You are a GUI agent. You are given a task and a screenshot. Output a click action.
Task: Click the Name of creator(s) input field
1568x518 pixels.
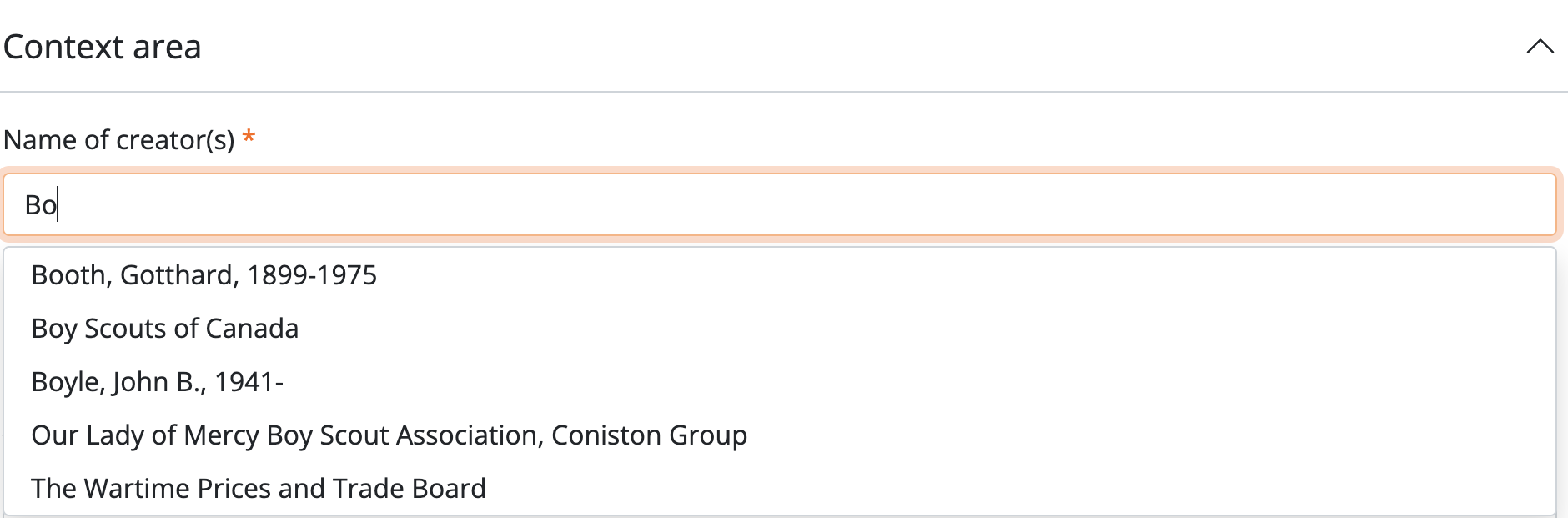[780, 205]
